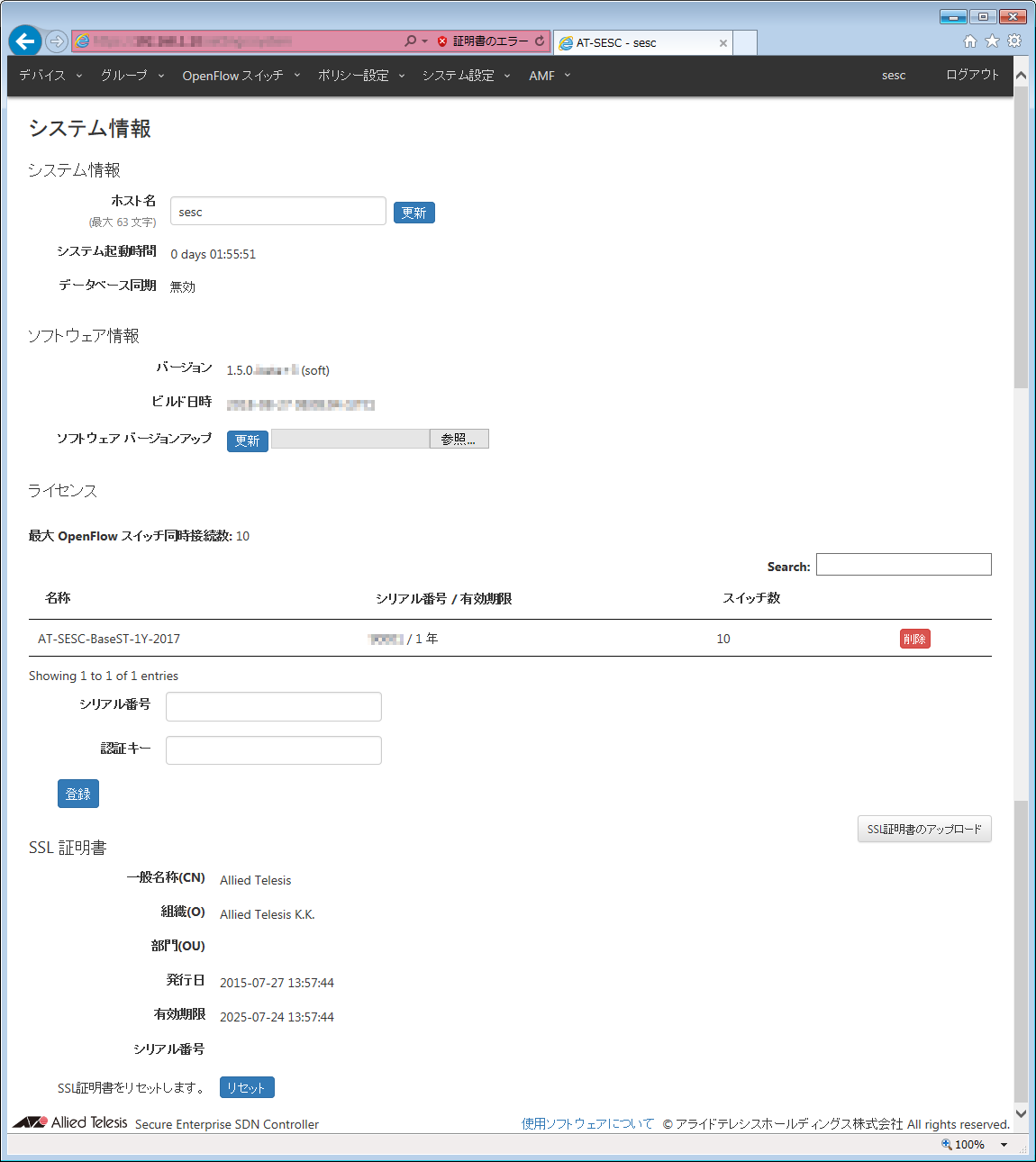This screenshot has width=1036, height=1162.
Task: Click uptime value 0 days 01:55:51
Action: tap(214, 254)
